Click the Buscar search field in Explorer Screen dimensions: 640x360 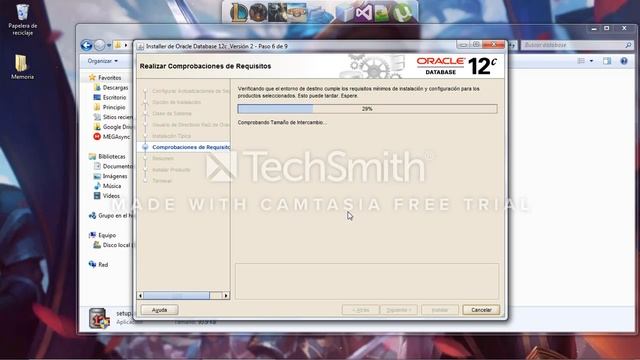[573, 45]
